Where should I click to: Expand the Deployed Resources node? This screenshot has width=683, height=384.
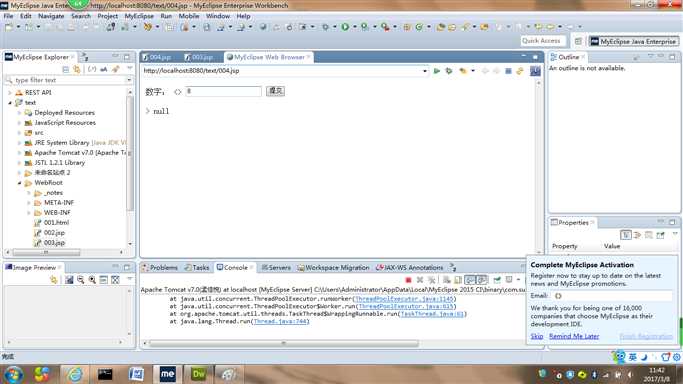click(x=19, y=113)
